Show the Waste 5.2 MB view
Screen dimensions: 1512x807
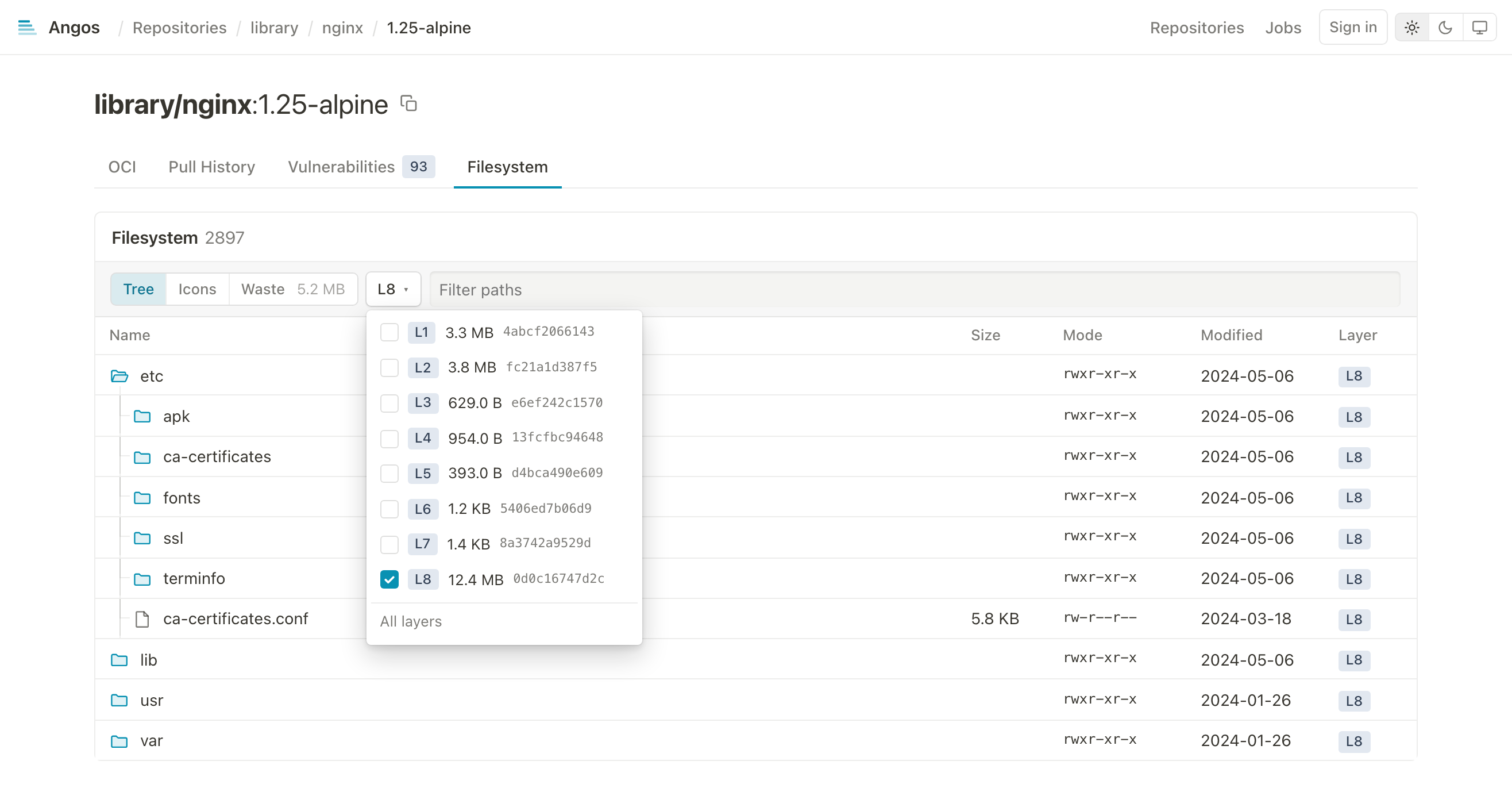coord(293,289)
